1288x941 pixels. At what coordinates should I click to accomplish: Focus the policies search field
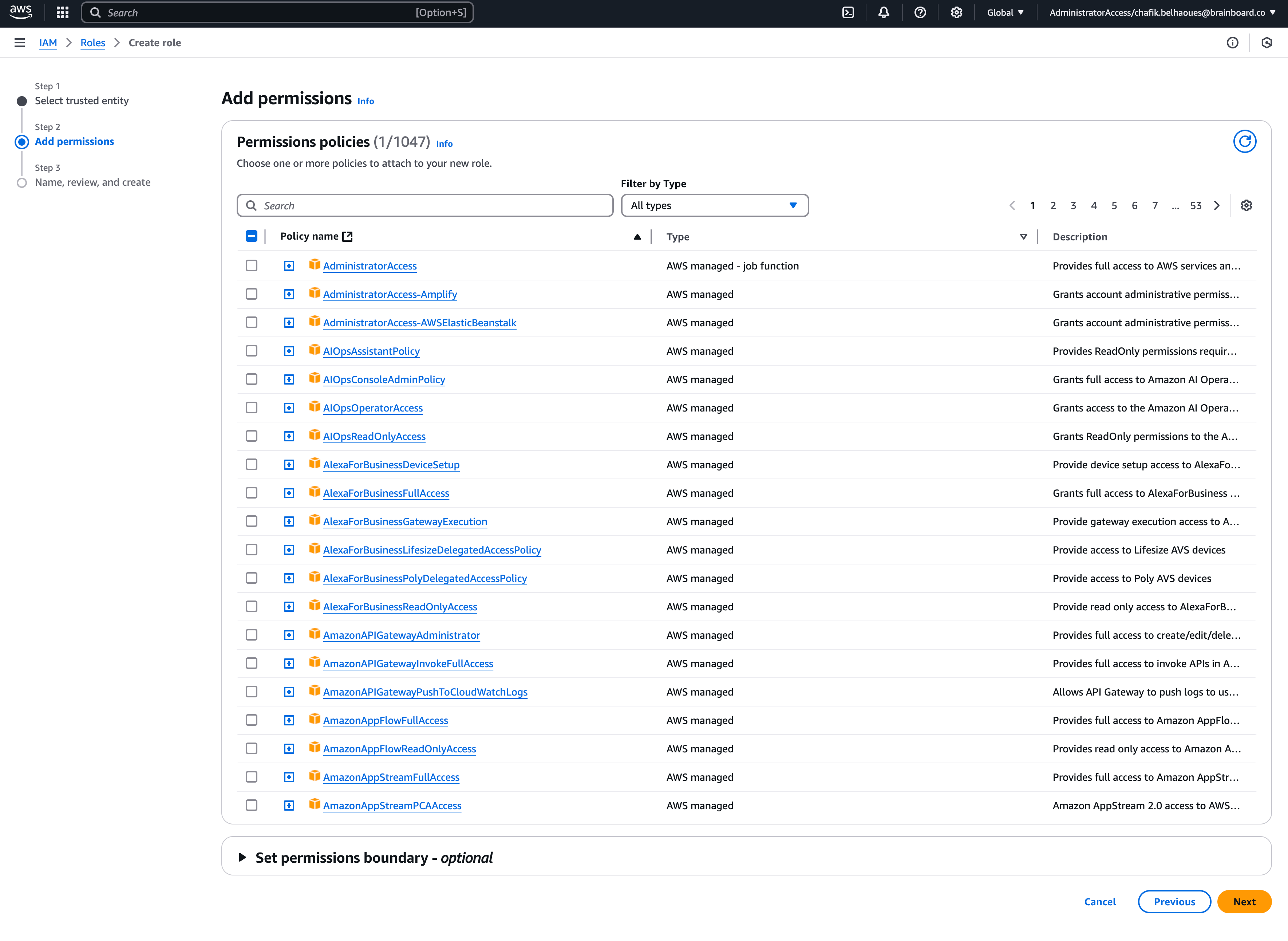[425, 206]
